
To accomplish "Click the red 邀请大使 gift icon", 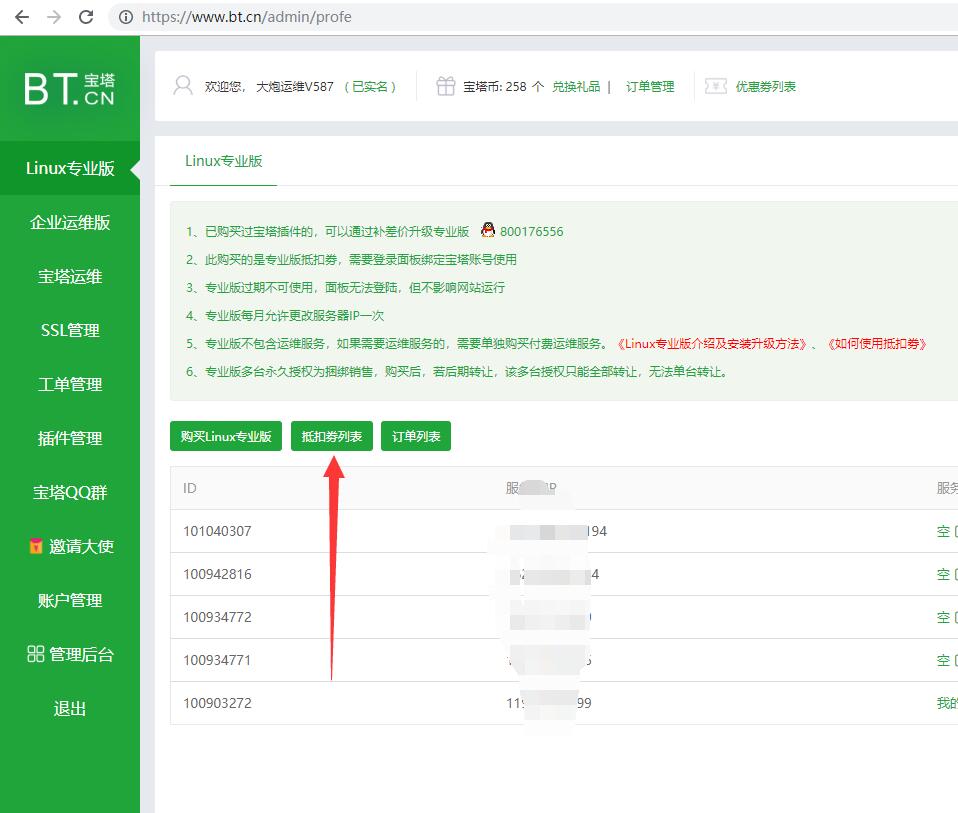I will click(36, 546).
